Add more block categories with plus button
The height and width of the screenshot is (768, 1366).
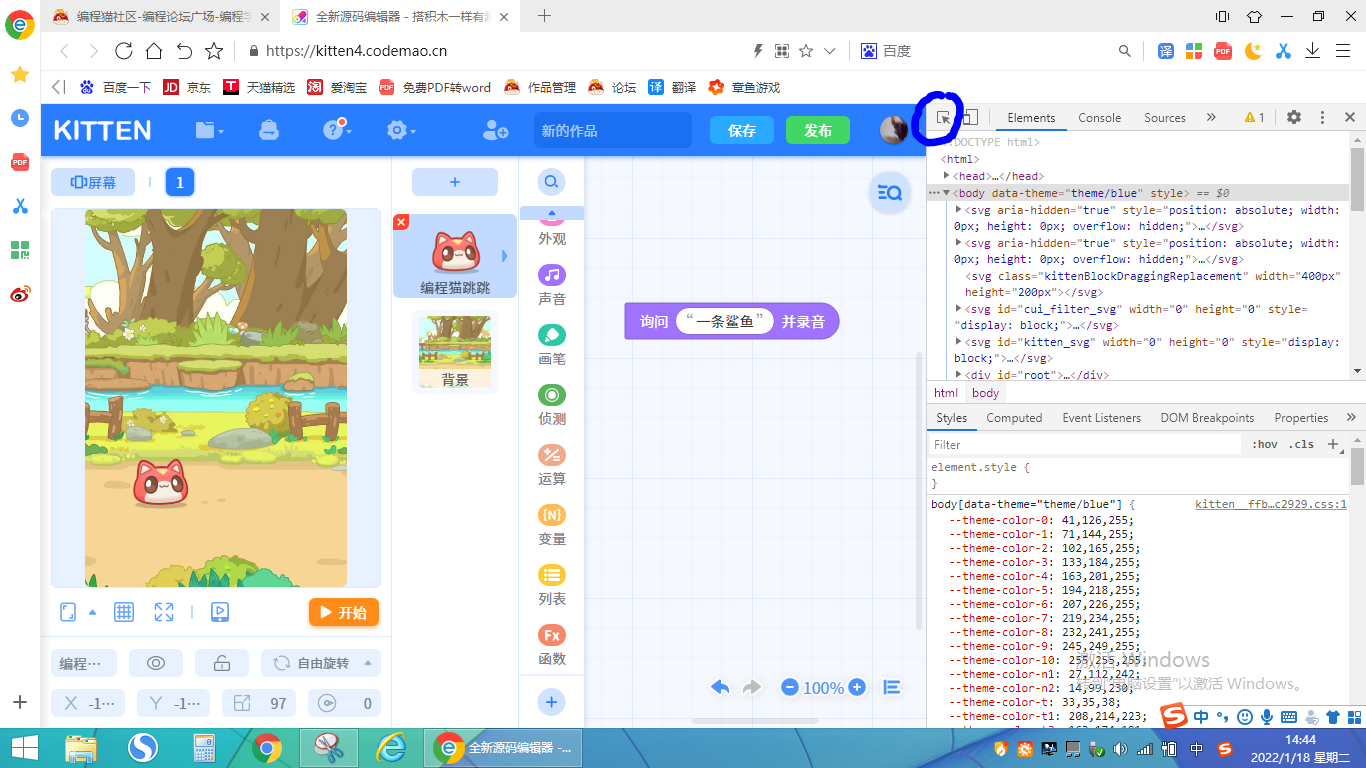coord(551,702)
